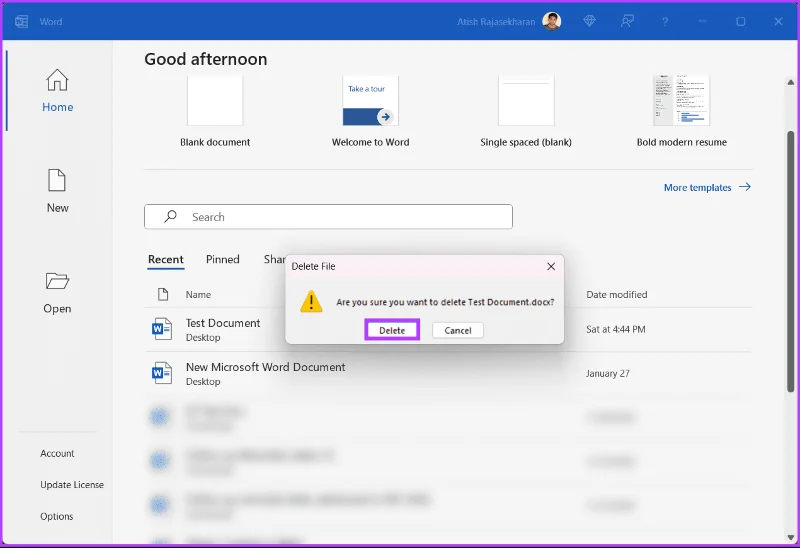Maximize the Word window
The height and width of the screenshot is (548, 800).
coord(740,21)
